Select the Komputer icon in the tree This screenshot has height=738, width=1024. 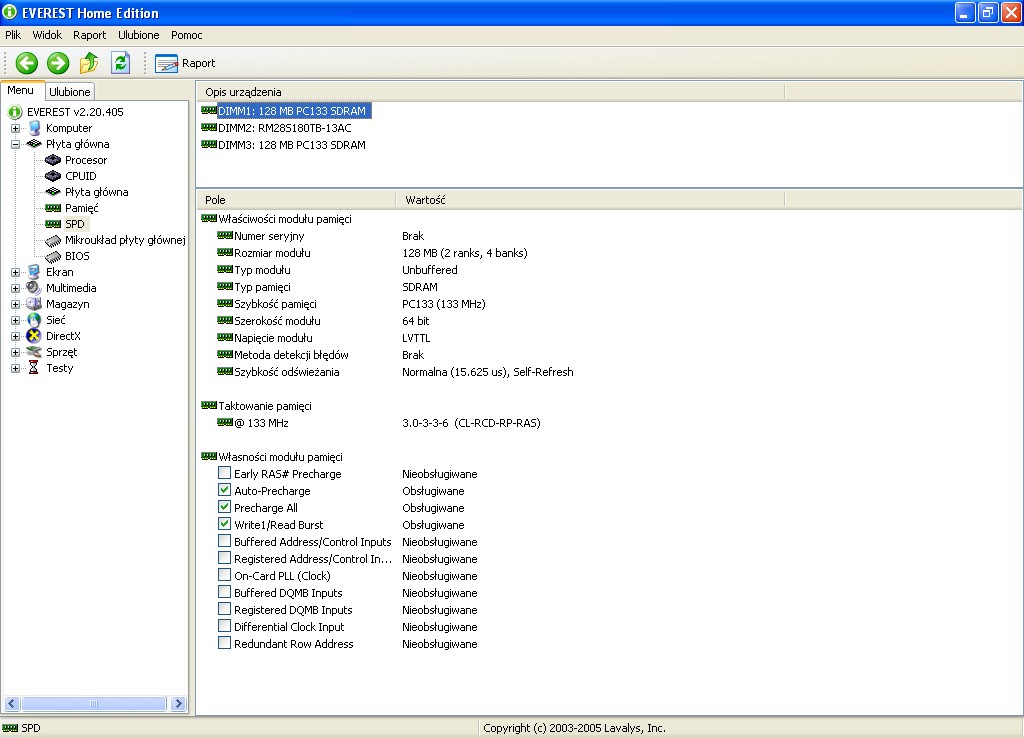pos(35,128)
